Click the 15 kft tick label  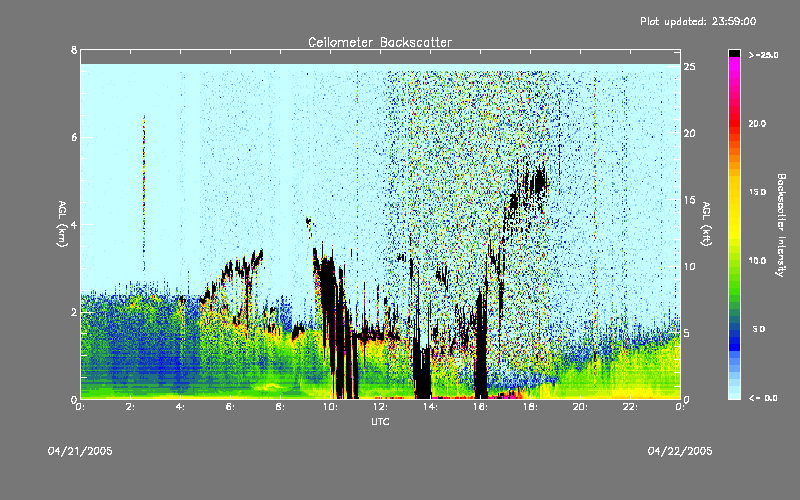tap(689, 200)
